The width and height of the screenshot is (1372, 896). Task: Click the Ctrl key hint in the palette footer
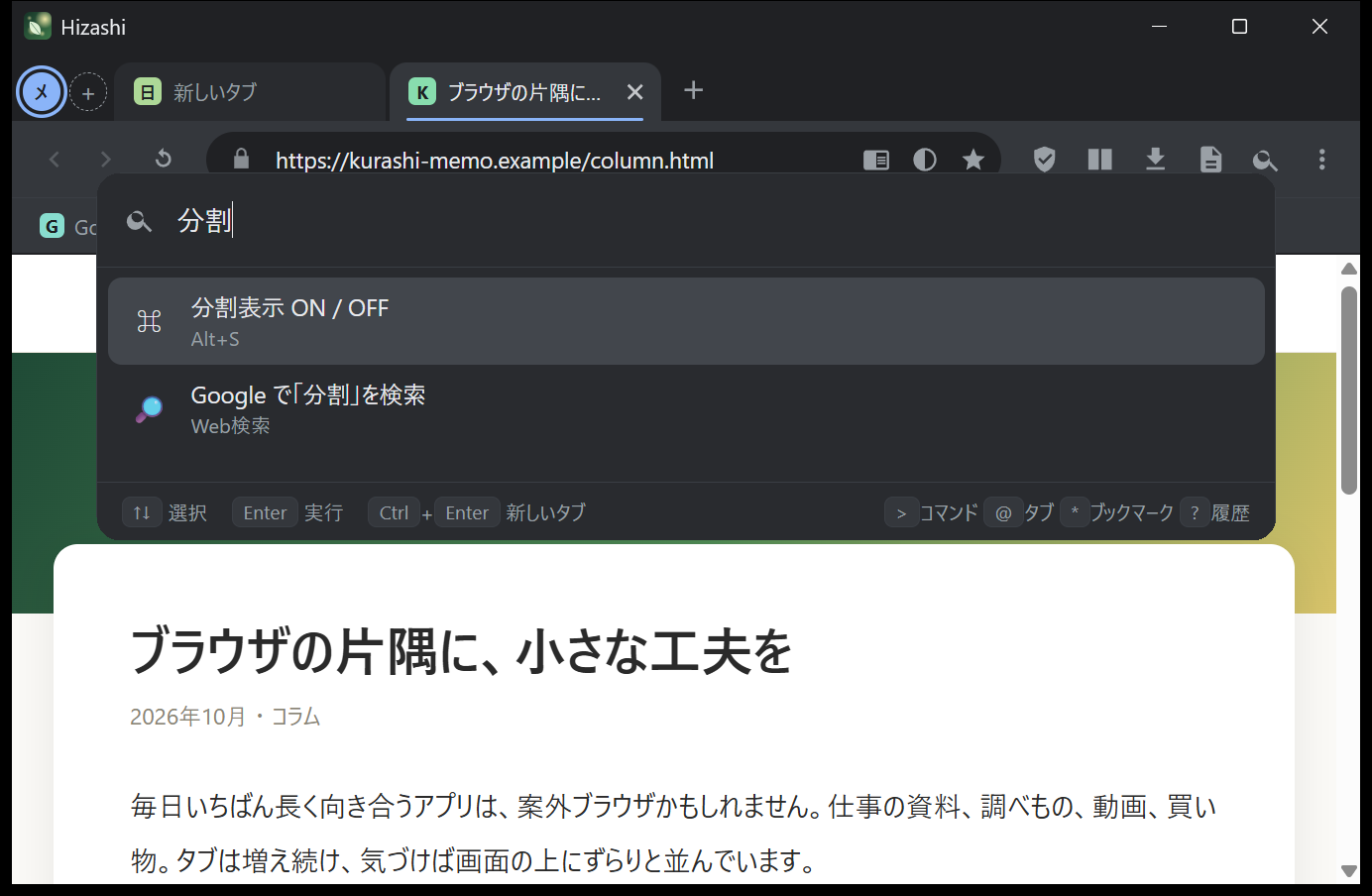tap(394, 512)
